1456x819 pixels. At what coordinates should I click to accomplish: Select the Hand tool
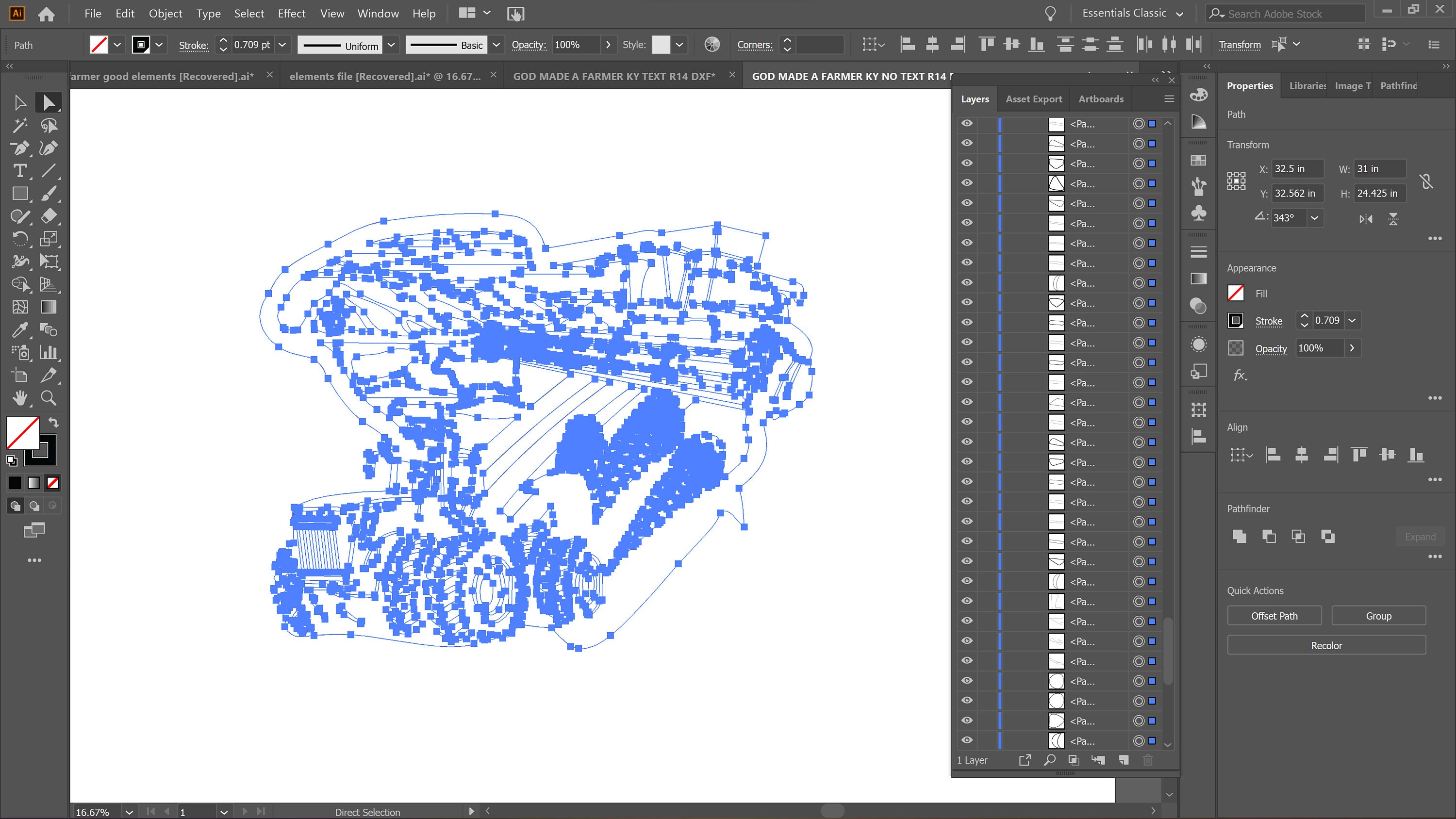coord(20,398)
